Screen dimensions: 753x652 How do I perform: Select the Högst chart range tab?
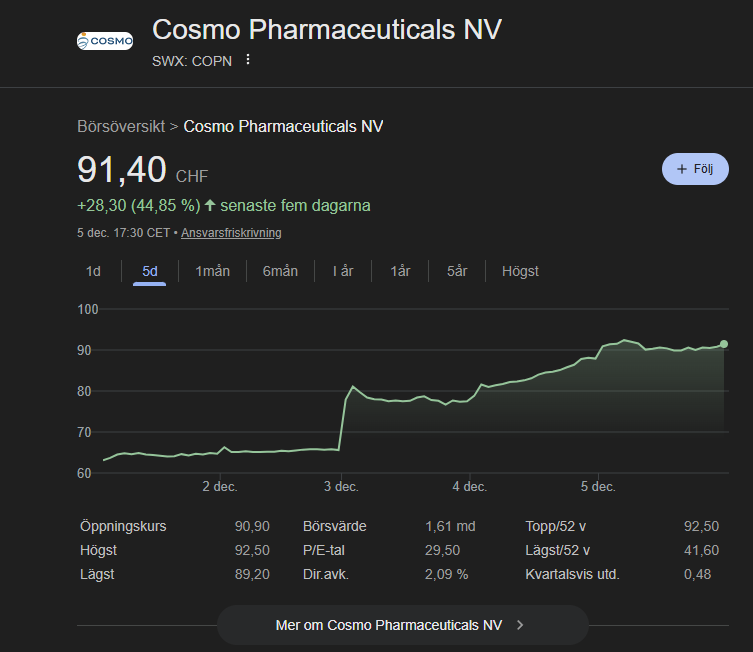pos(520,271)
